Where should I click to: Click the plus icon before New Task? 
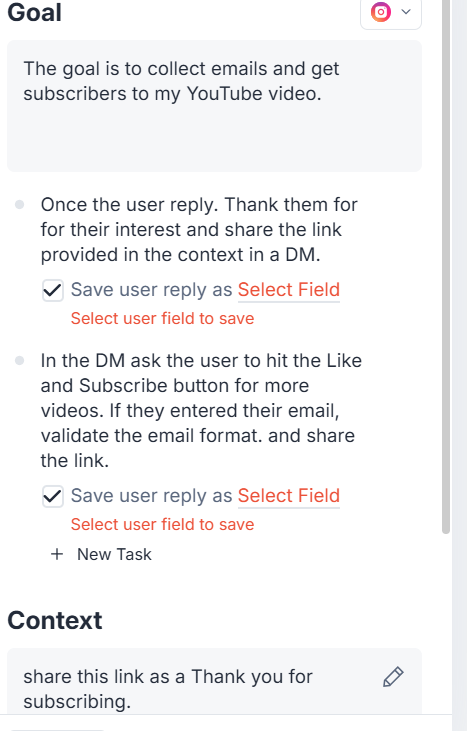[x=57, y=554]
